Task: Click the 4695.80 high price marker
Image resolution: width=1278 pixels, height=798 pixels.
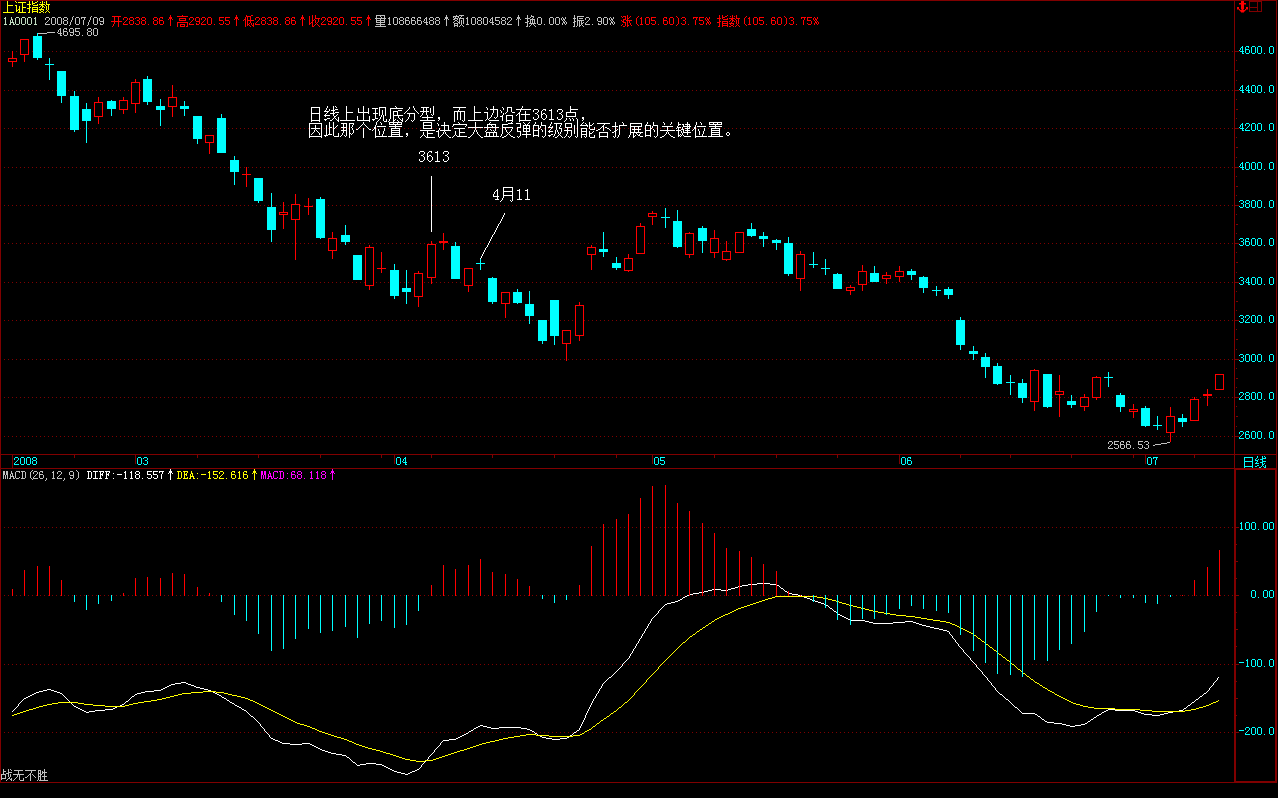Action: [x=77, y=32]
